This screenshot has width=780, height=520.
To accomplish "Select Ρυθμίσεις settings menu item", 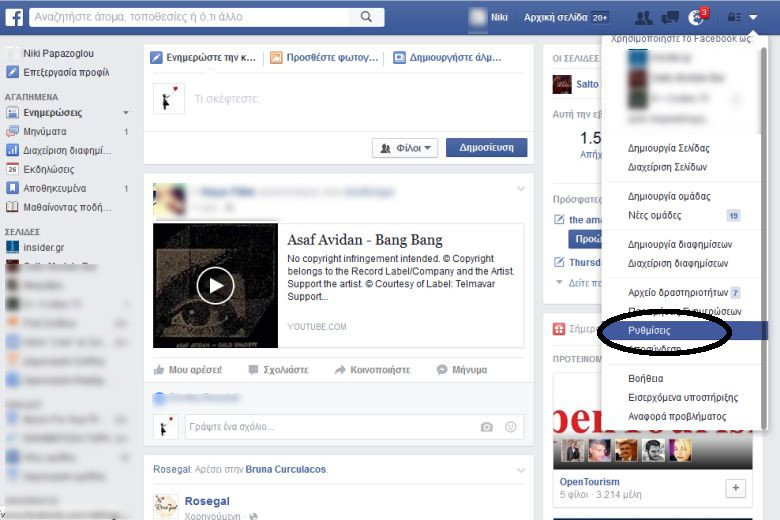I will click(684, 330).
